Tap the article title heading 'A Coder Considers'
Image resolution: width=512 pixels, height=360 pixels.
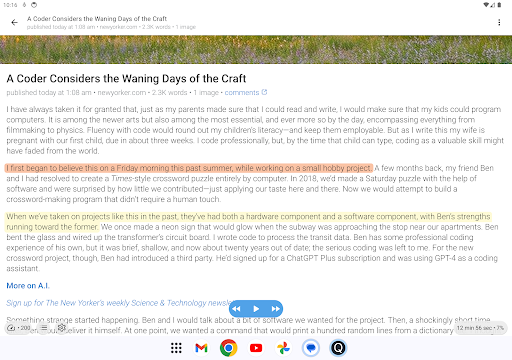click(x=126, y=79)
